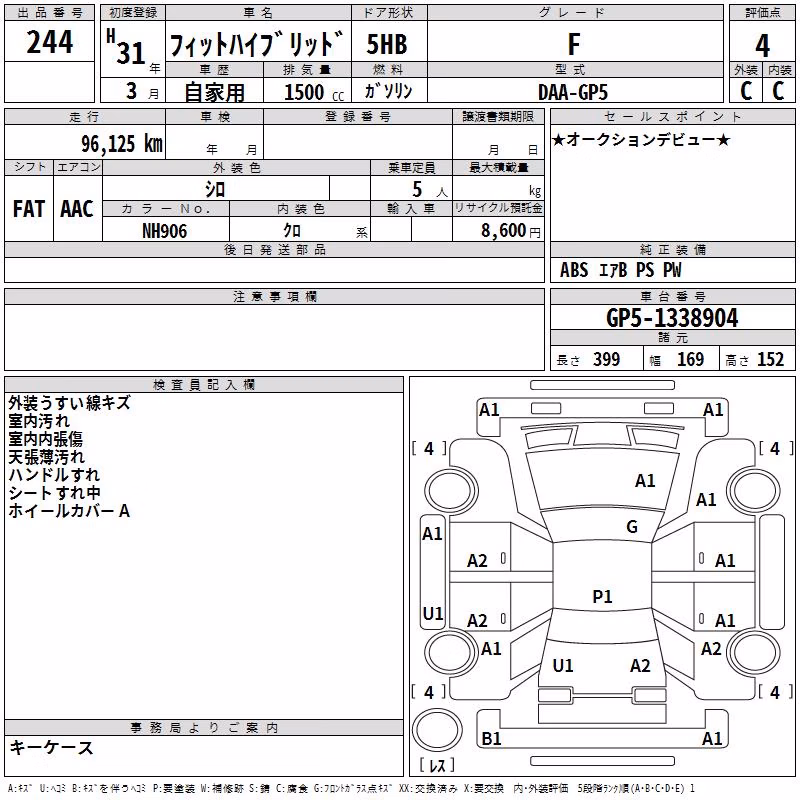Image resolution: width=800 pixels, height=800 pixels.
Task: Click inspector note 外装うすい線キズ
Action: [x=69, y=403]
